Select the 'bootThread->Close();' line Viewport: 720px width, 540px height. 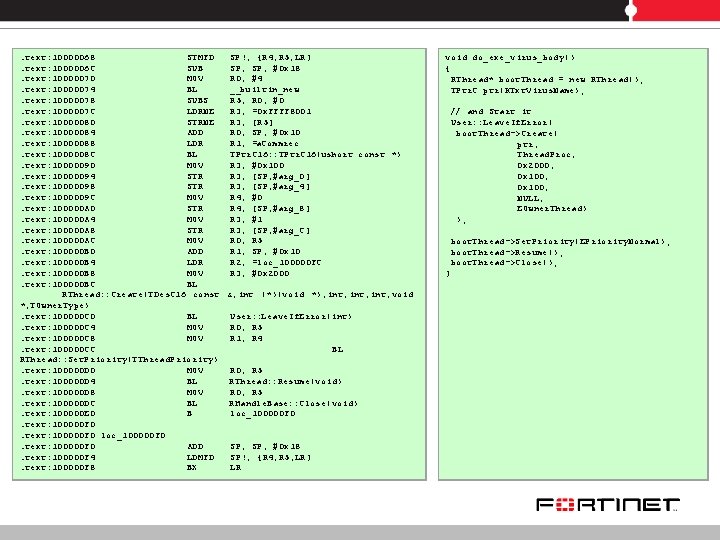504,263
